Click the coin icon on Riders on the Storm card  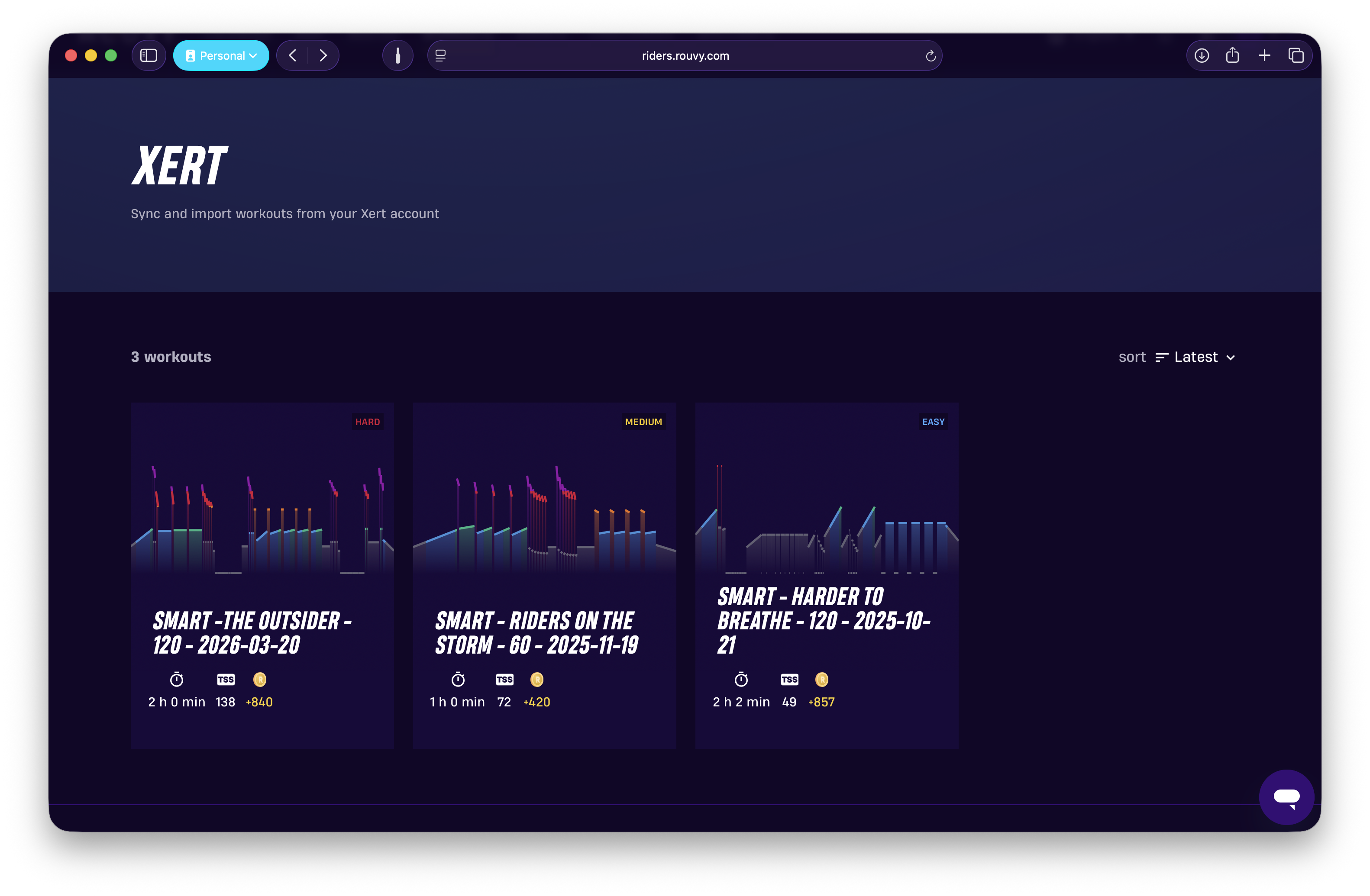pos(537,680)
